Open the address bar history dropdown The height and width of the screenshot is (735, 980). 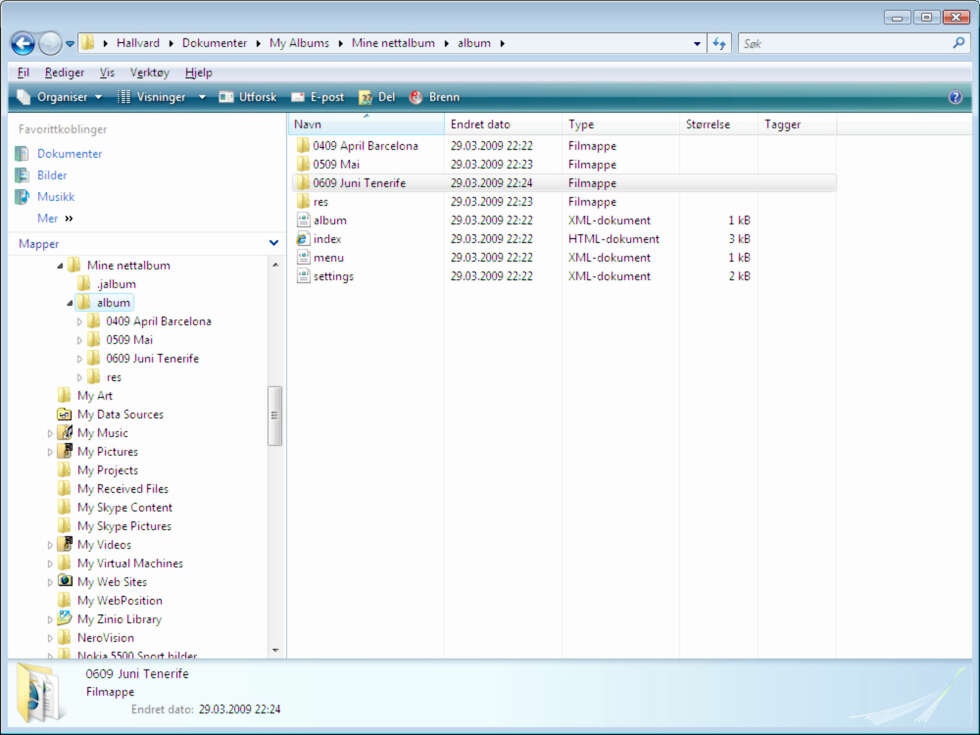(x=697, y=44)
